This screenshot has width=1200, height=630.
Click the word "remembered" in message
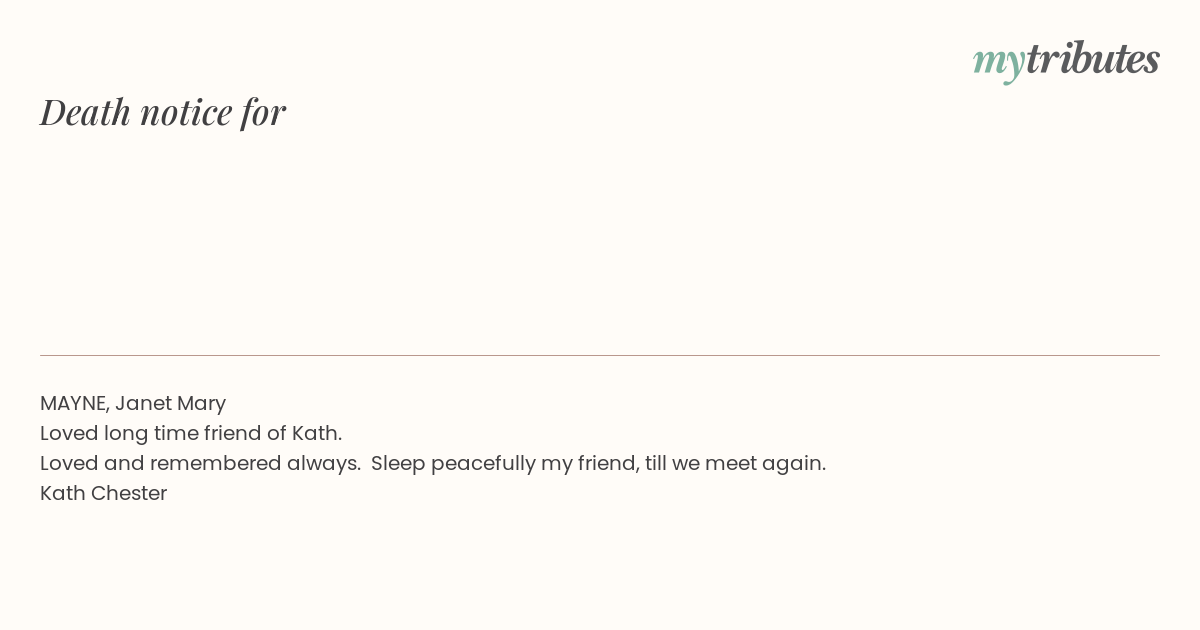(215, 463)
